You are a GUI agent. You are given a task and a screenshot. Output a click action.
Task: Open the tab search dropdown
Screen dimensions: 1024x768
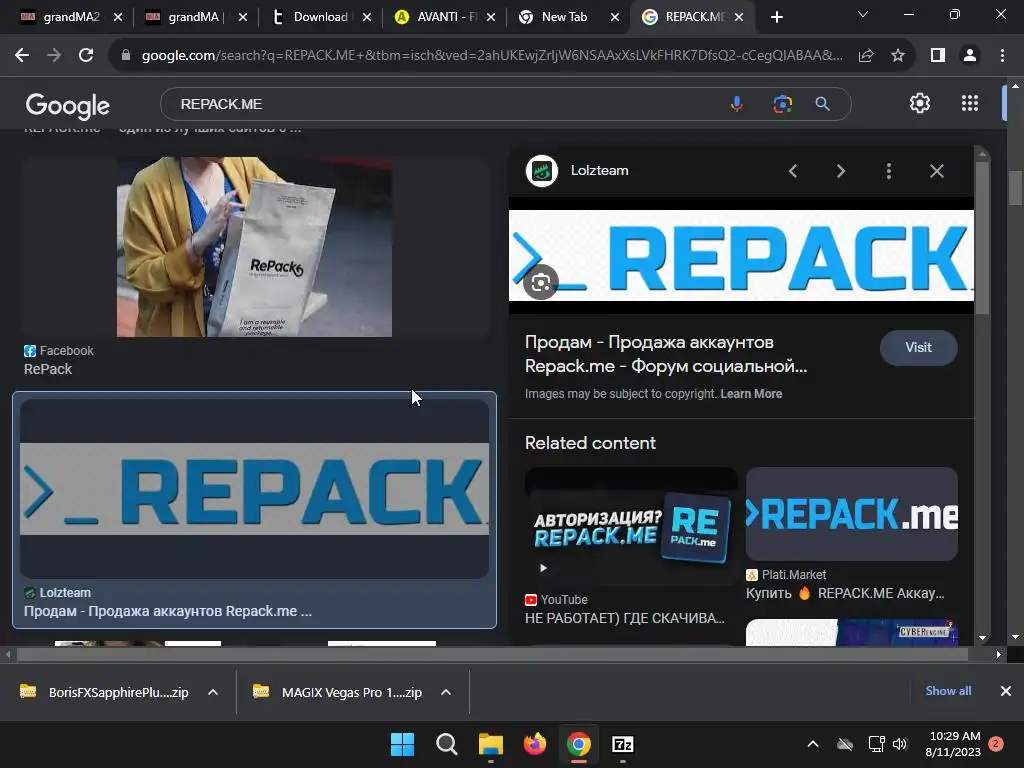pyautogui.click(x=863, y=14)
